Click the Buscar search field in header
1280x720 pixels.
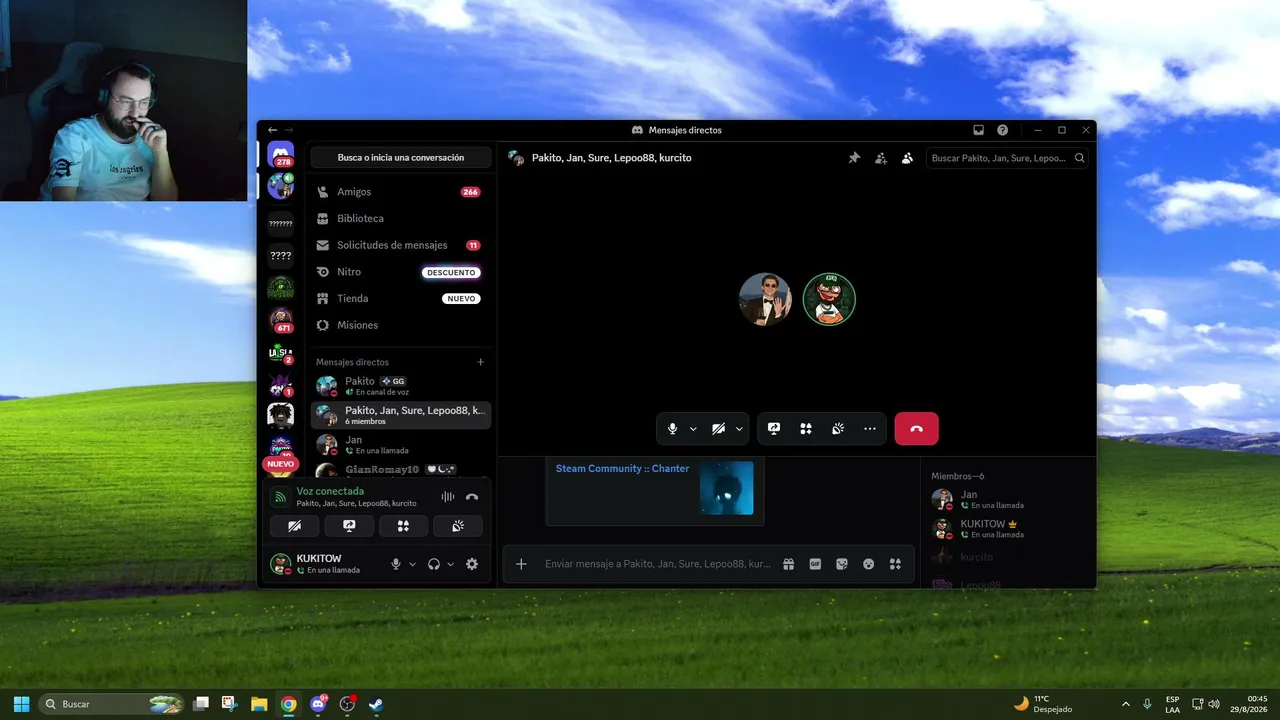[1007, 158]
